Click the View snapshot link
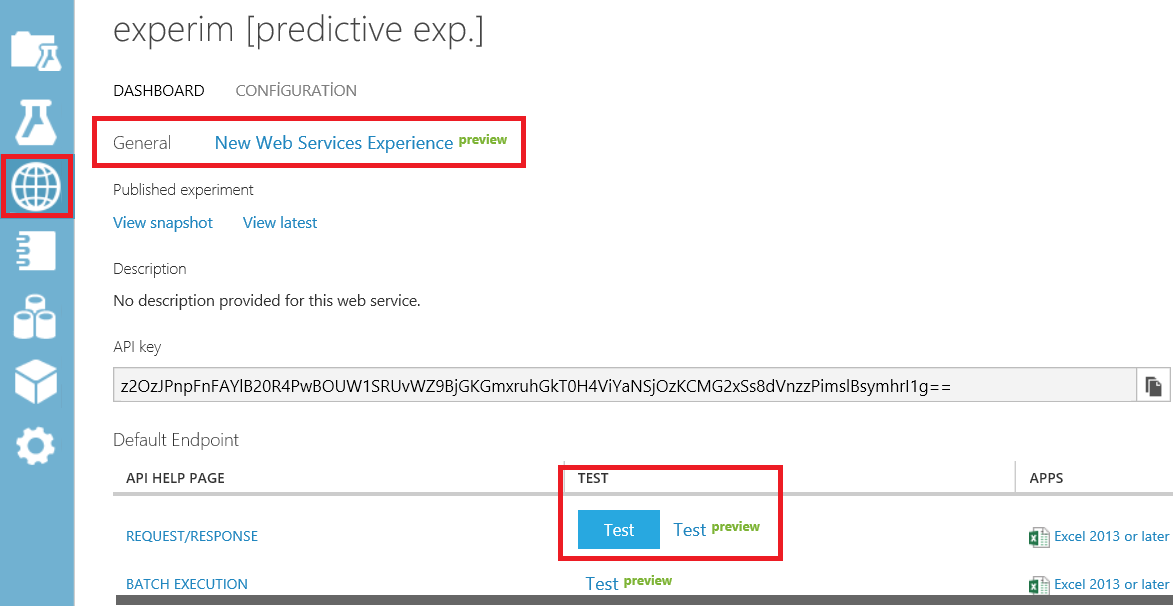This screenshot has height=606, width=1173. 163,223
